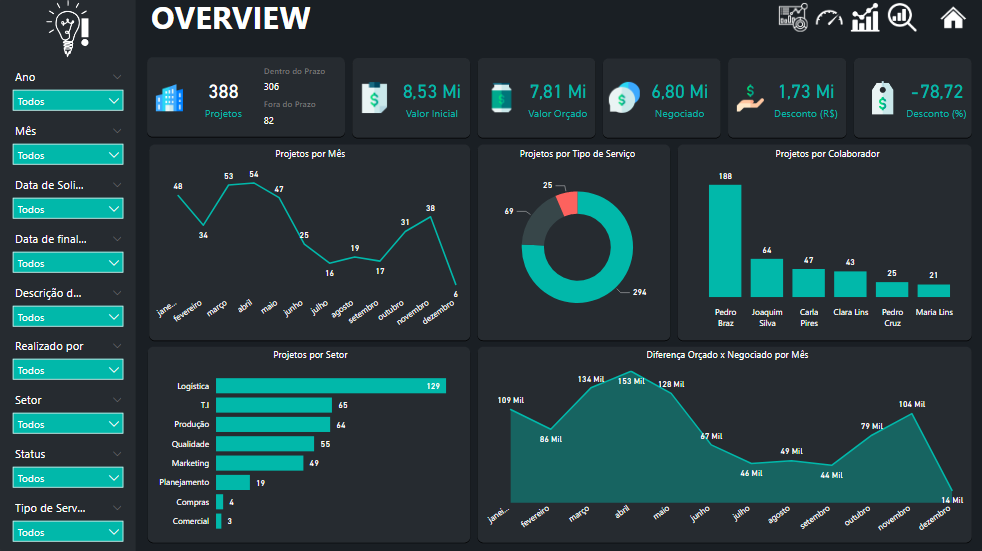Click the red segment of donut chart
Image resolution: width=982 pixels, height=551 pixels.
567,203
